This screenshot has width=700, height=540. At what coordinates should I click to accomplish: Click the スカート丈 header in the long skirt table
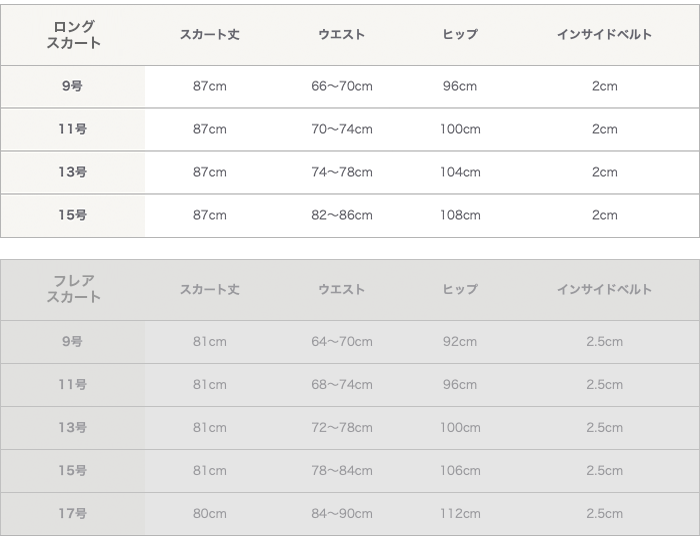click(x=210, y=35)
